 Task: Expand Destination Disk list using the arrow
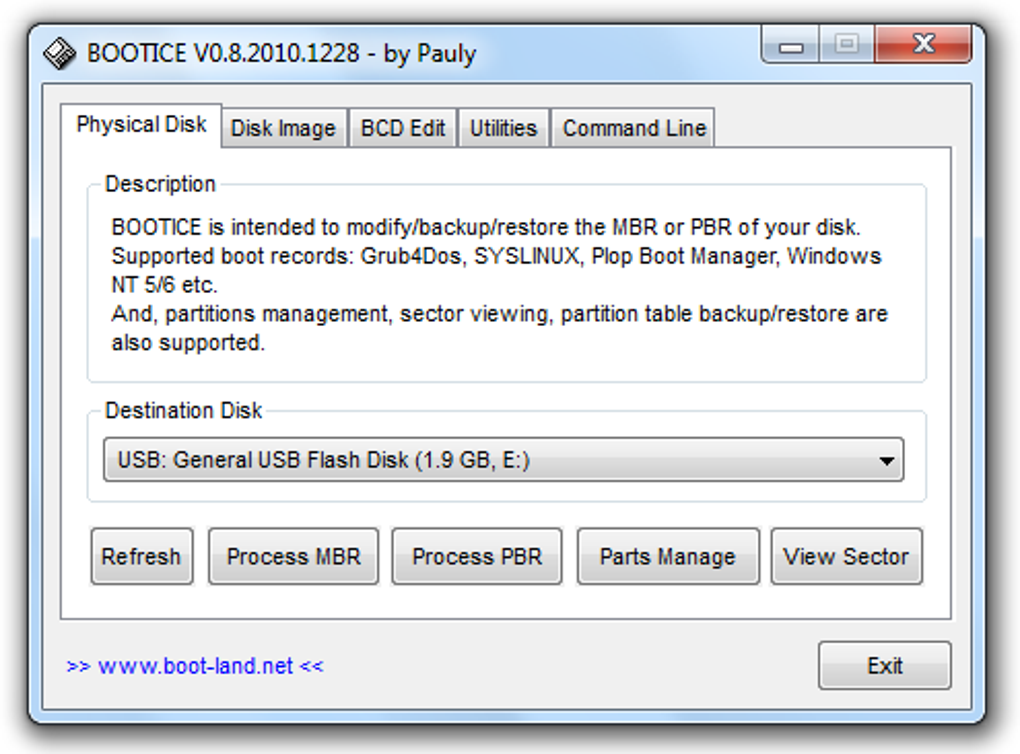pyautogui.click(x=885, y=461)
